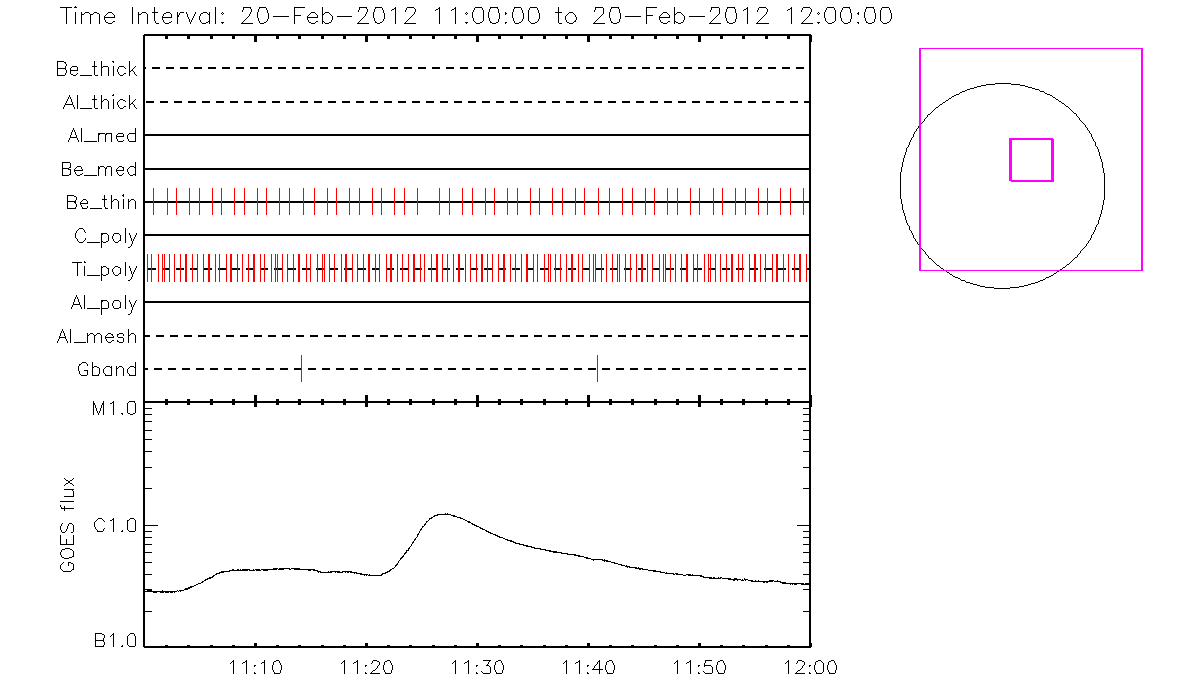The width and height of the screenshot is (1200, 700).
Task: Click the second Gband marker near 11:41
Action: click(x=597, y=368)
